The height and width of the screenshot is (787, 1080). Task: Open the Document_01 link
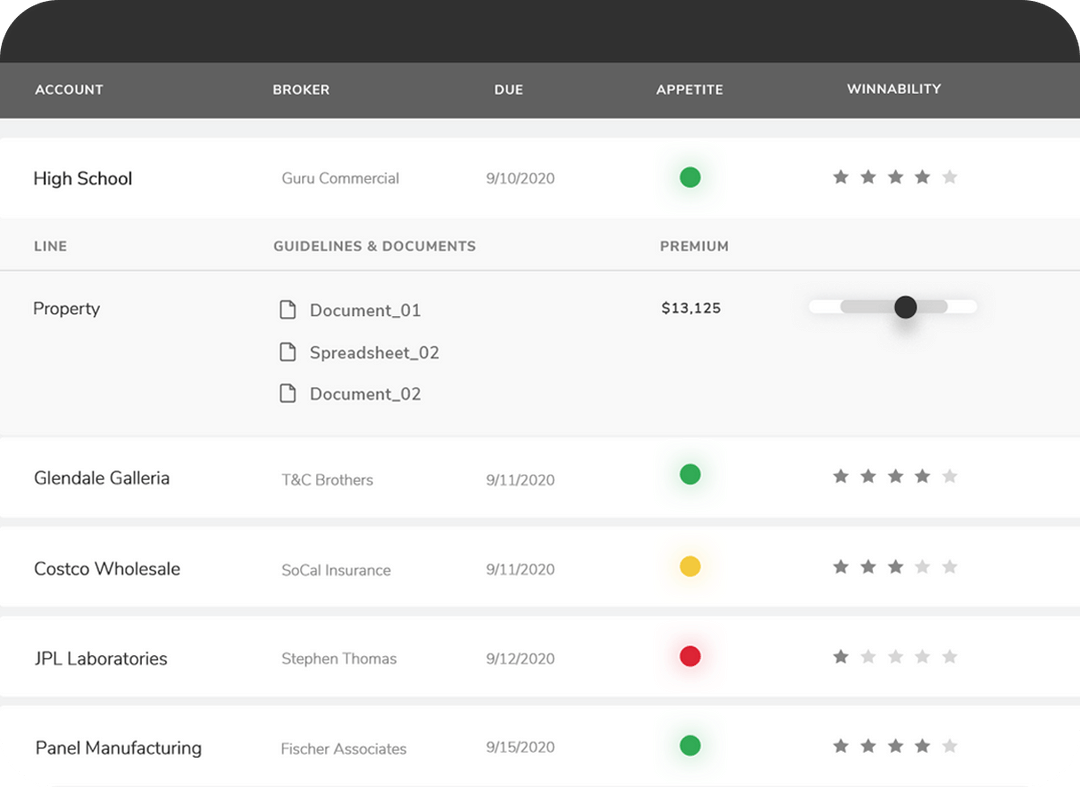365,311
